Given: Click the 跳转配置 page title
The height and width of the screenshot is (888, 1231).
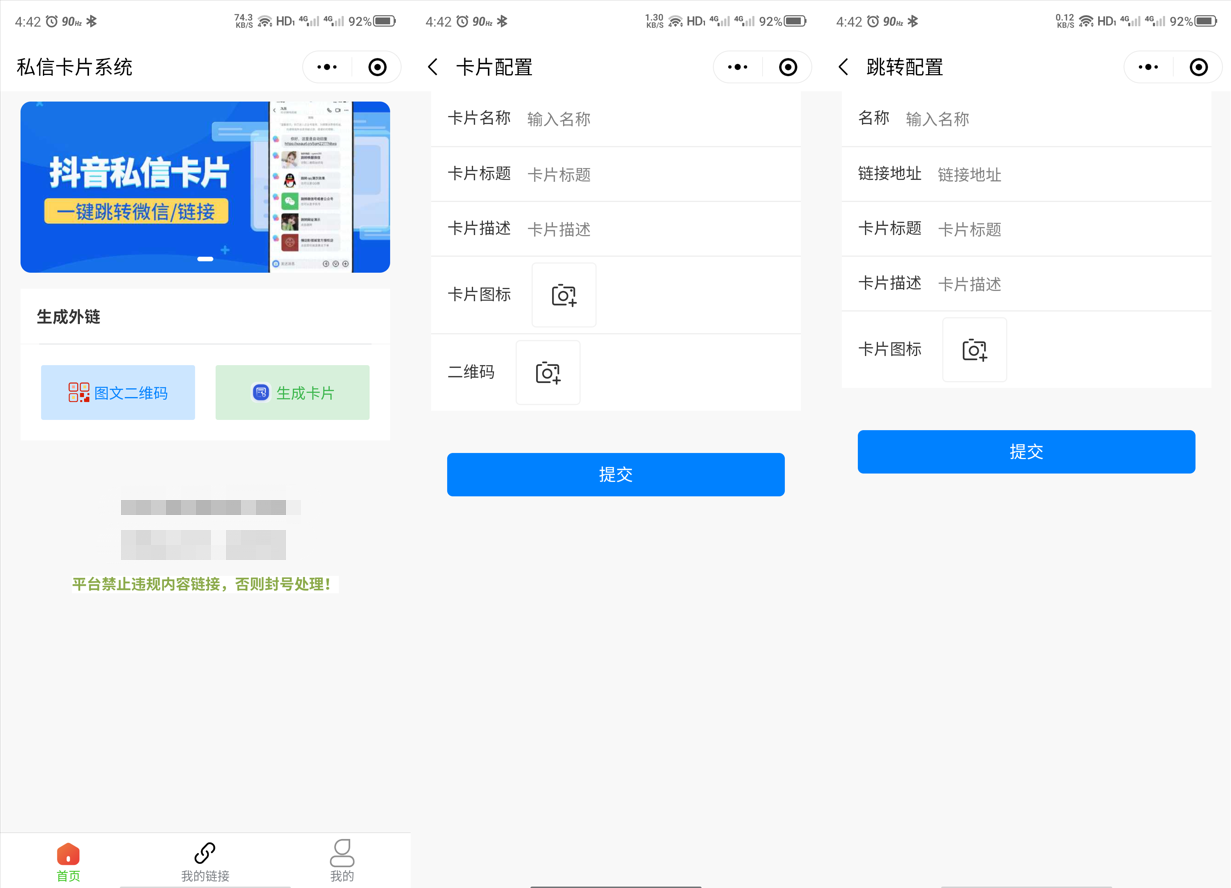Looking at the screenshot, I should [905, 67].
